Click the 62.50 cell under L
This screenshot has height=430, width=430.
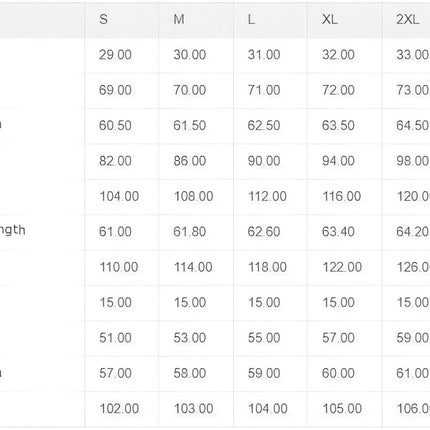(264, 125)
